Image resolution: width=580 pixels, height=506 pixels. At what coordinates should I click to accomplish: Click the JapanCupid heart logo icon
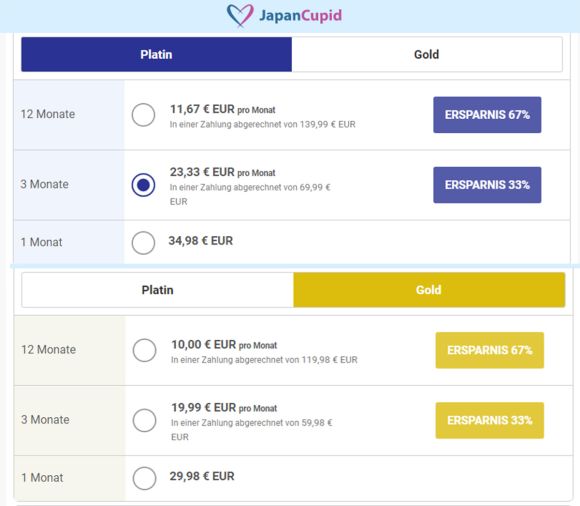coord(240,16)
